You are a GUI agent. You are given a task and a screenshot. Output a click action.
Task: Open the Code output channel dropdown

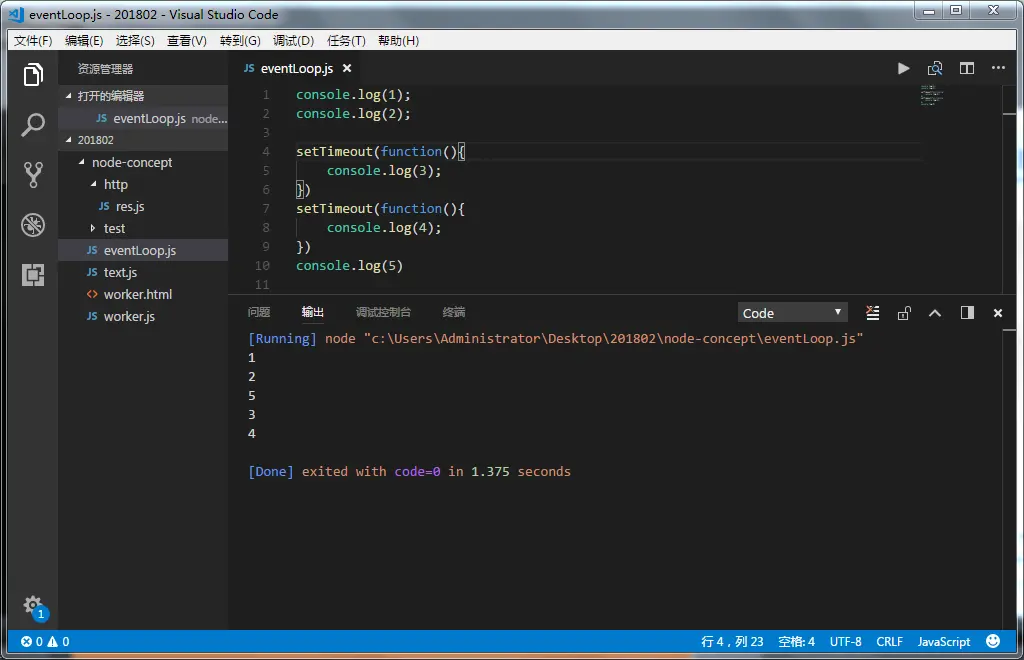792,313
